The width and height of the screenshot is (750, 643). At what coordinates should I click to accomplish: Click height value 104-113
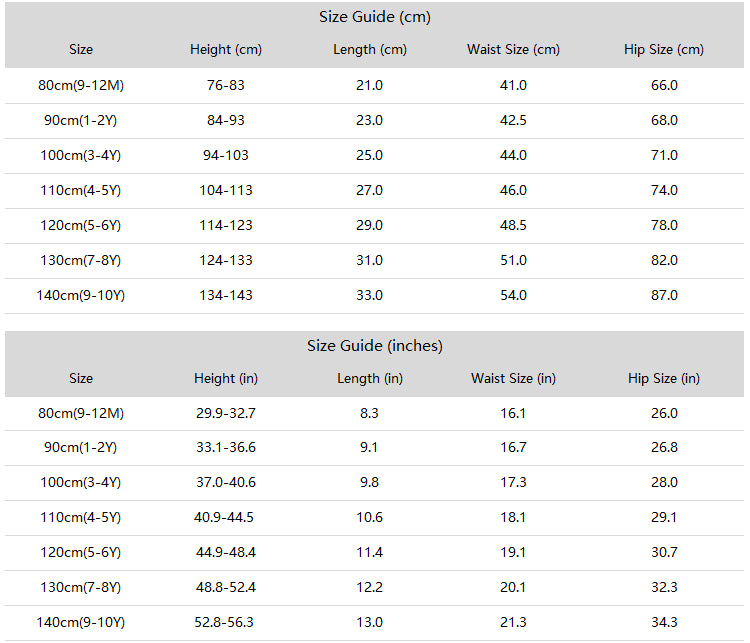tap(226, 190)
